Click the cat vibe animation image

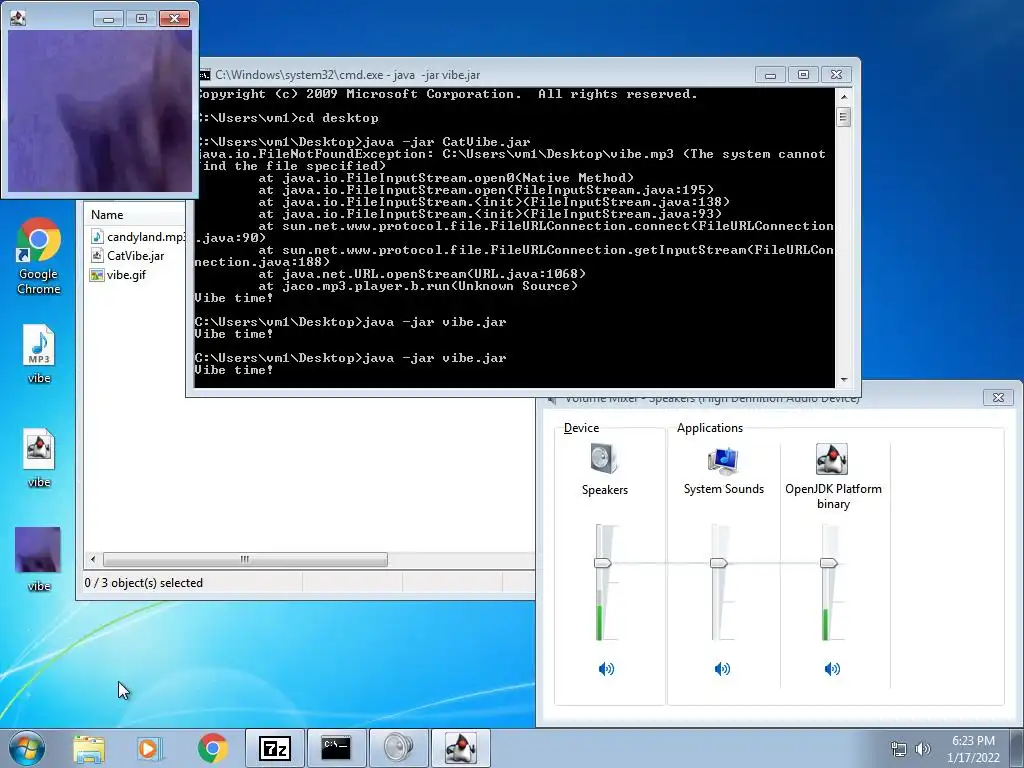click(x=100, y=111)
